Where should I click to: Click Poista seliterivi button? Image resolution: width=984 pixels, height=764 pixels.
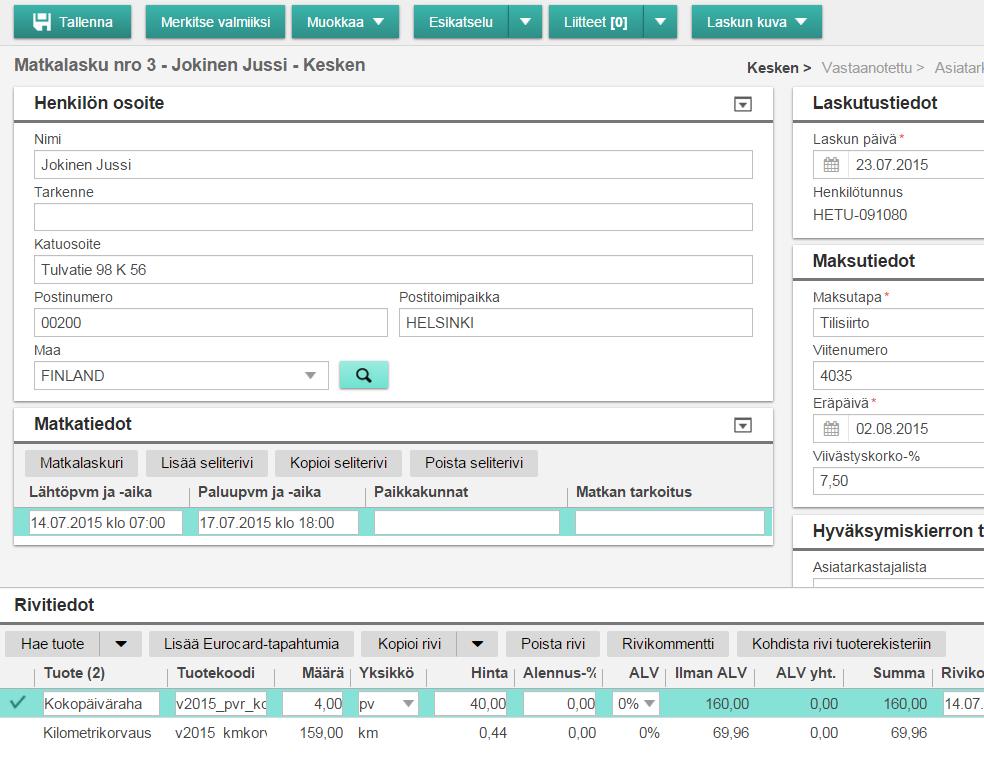click(474, 463)
